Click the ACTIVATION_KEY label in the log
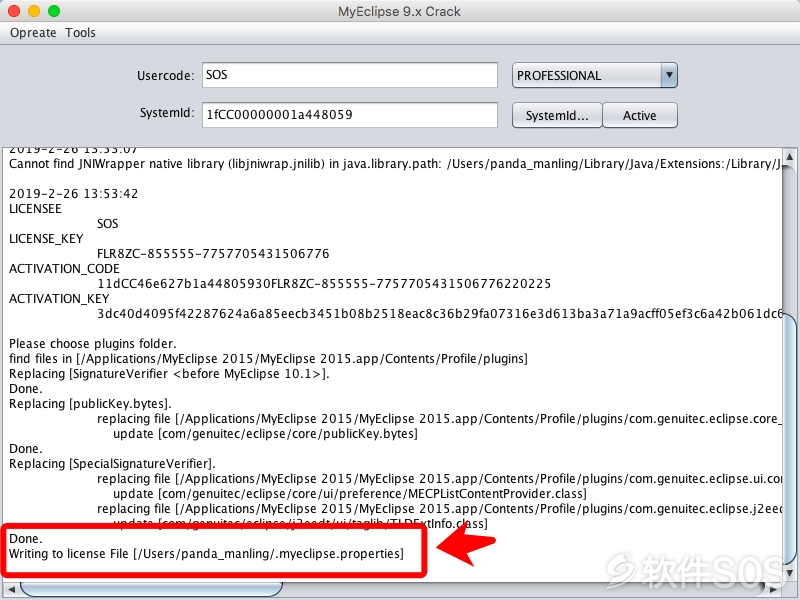The height and width of the screenshot is (600, 800). pyautogui.click(x=59, y=298)
